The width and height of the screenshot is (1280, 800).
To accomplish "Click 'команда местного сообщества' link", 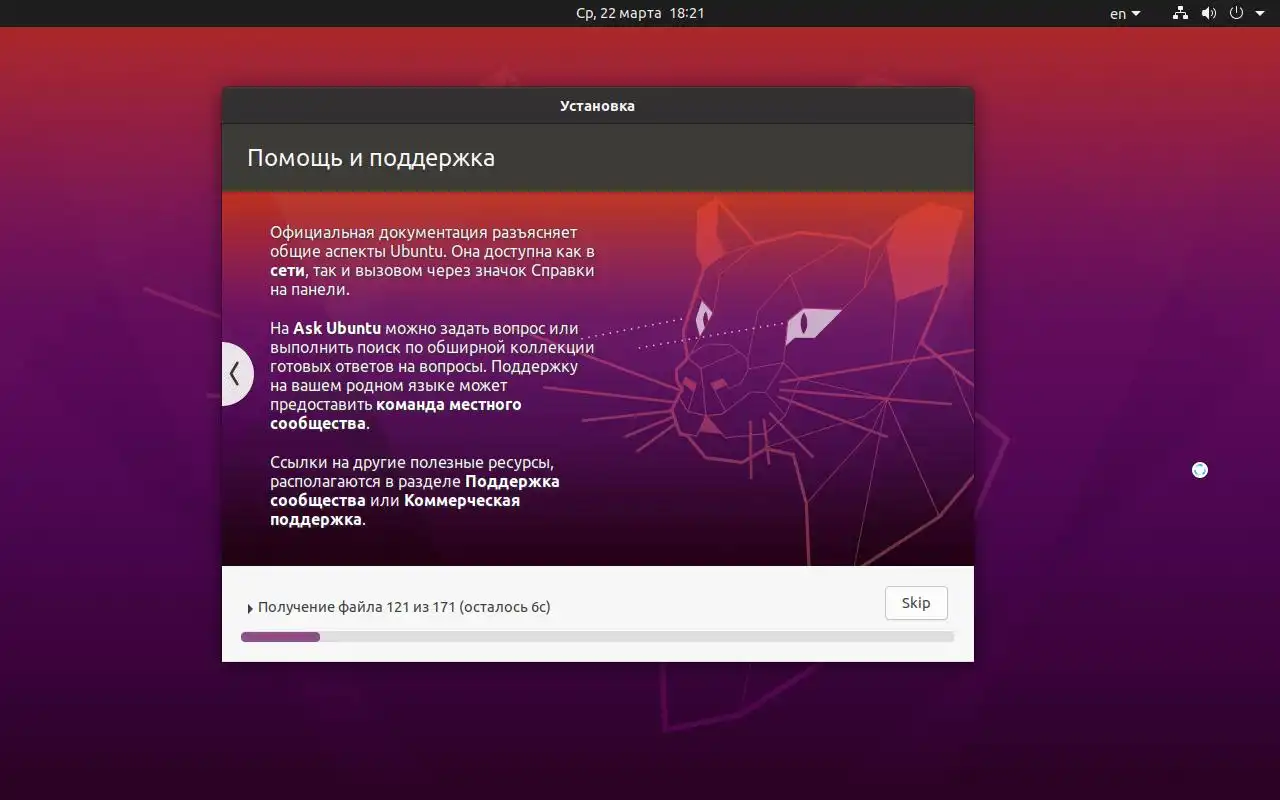I will coord(396,414).
